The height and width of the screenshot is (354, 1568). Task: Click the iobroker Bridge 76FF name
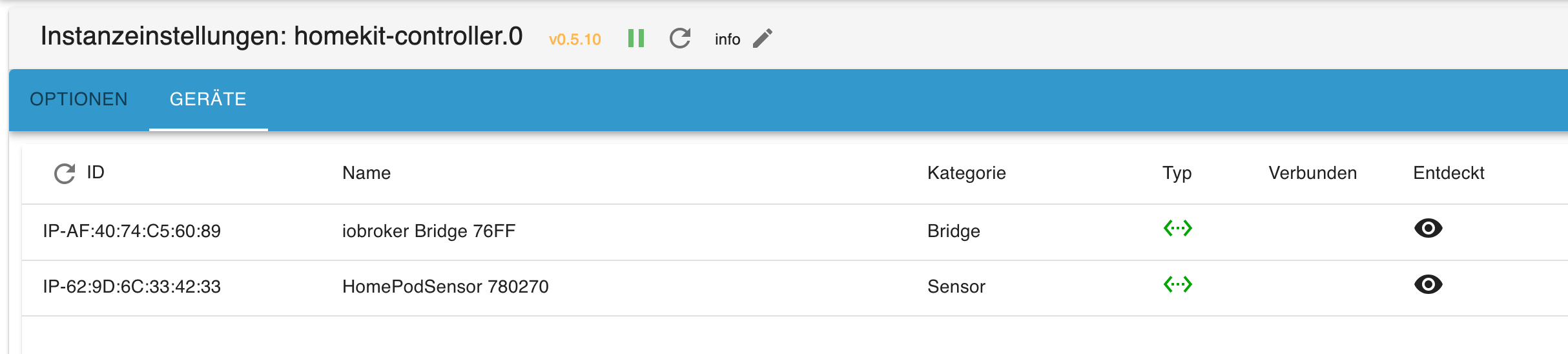point(429,231)
